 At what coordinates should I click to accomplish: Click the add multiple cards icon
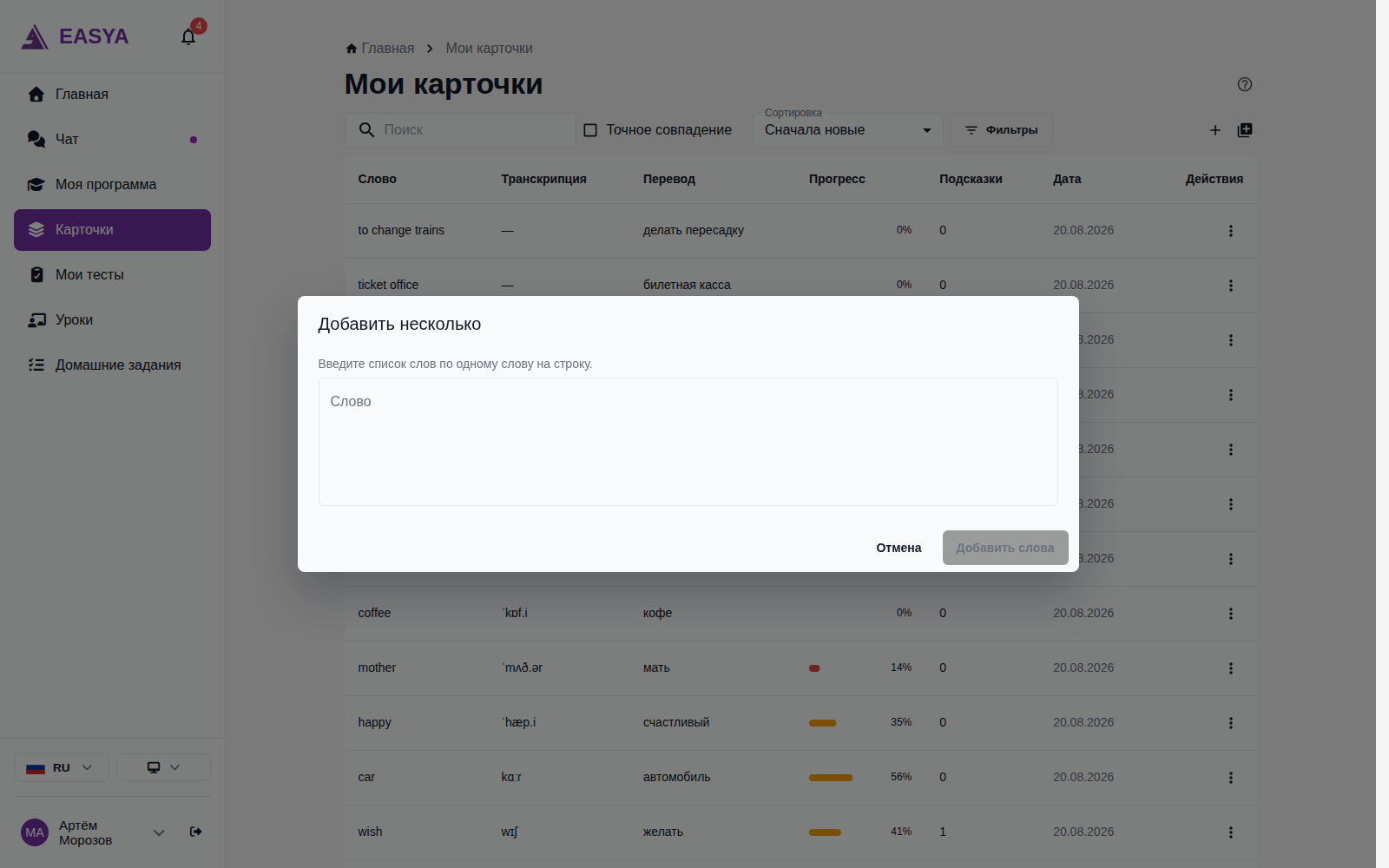(1245, 130)
